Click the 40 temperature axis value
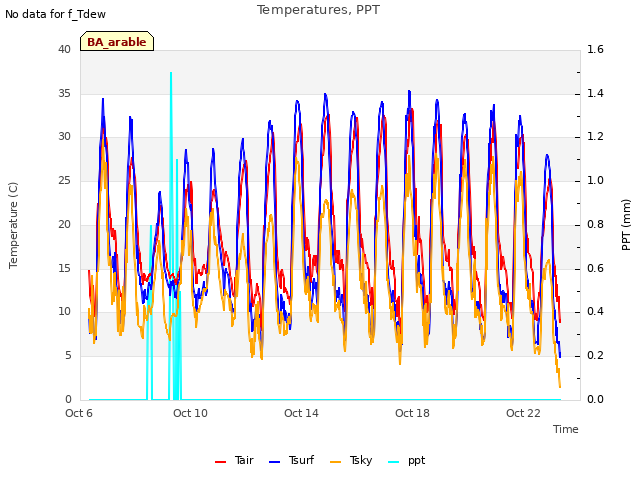The height and width of the screenshot is (480, 640). click(64, 49)
